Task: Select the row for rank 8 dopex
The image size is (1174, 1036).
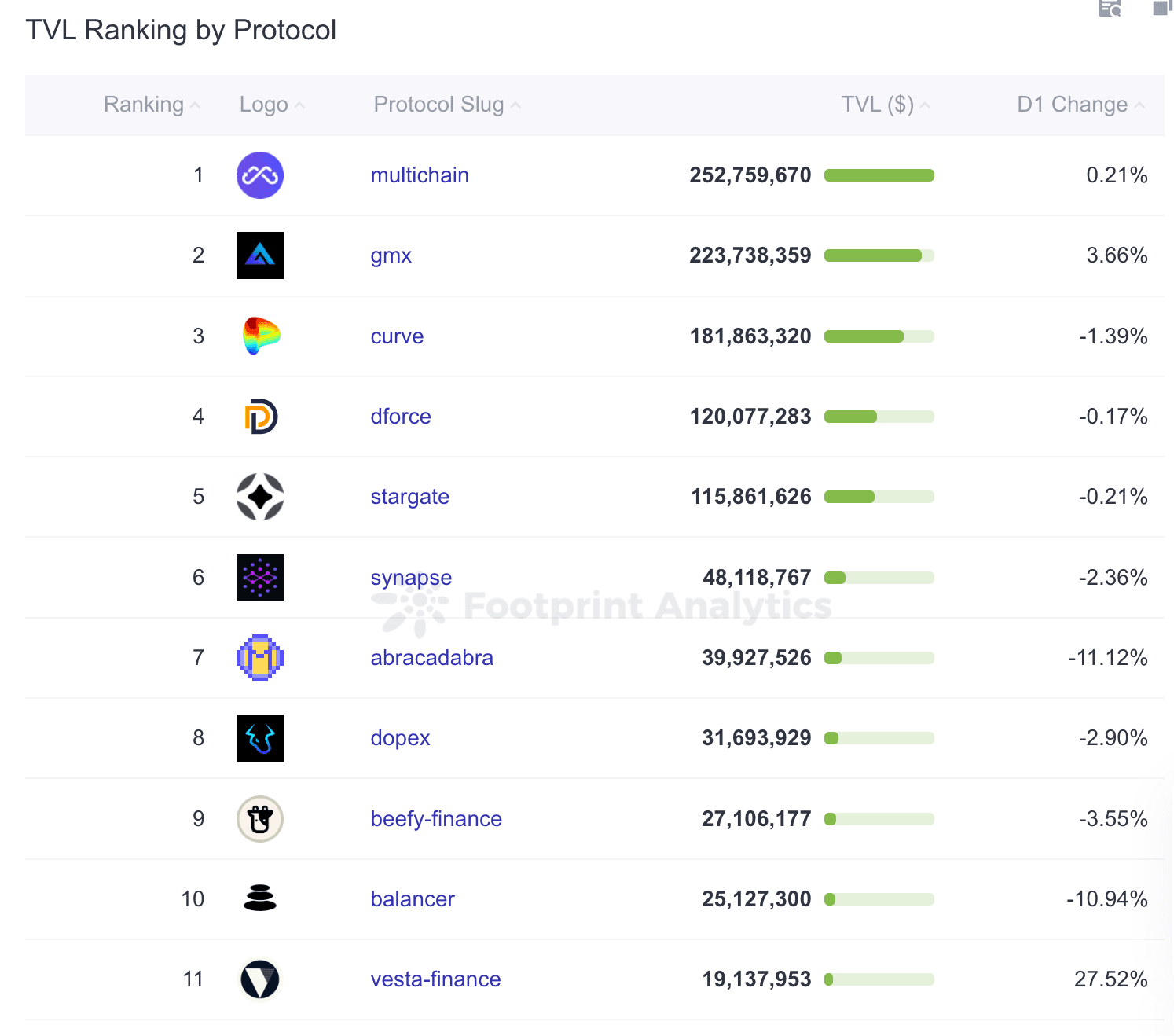Action: coord(587,738)
